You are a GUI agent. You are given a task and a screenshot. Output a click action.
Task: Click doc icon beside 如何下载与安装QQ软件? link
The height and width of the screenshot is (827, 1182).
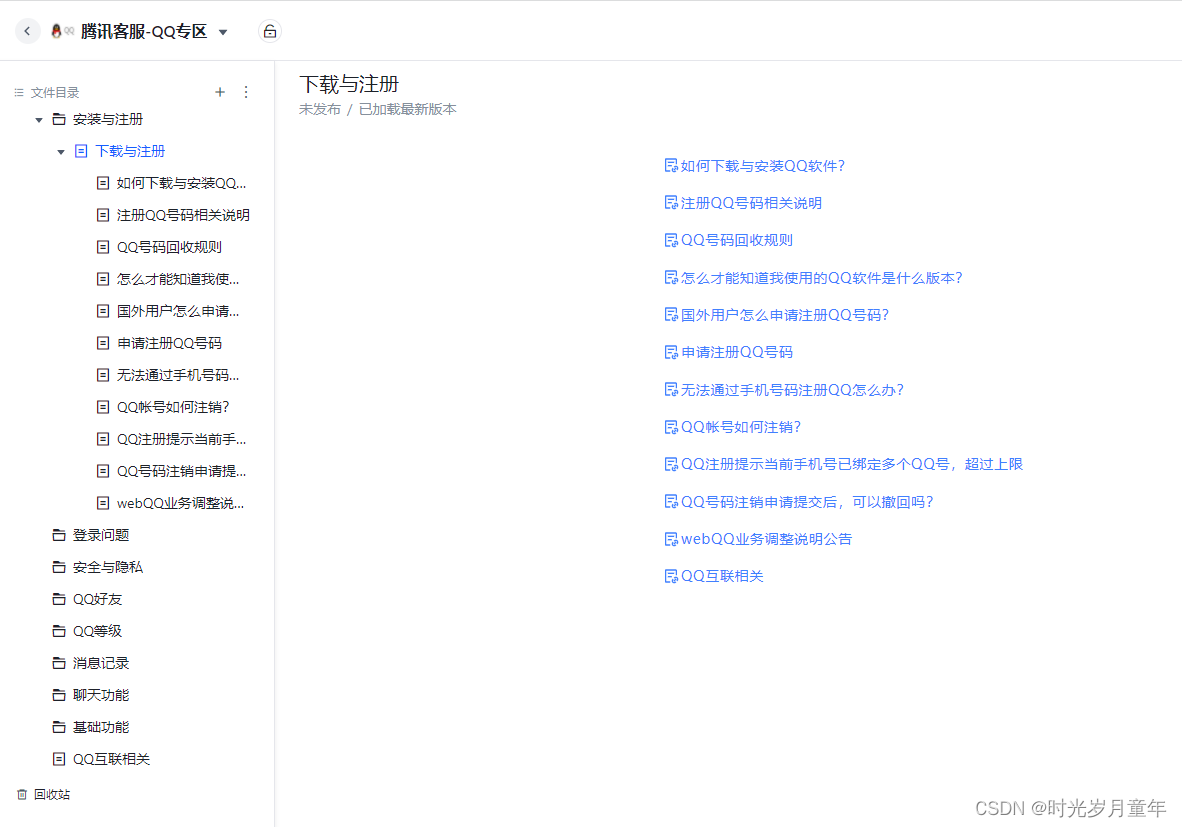[671, 166]
